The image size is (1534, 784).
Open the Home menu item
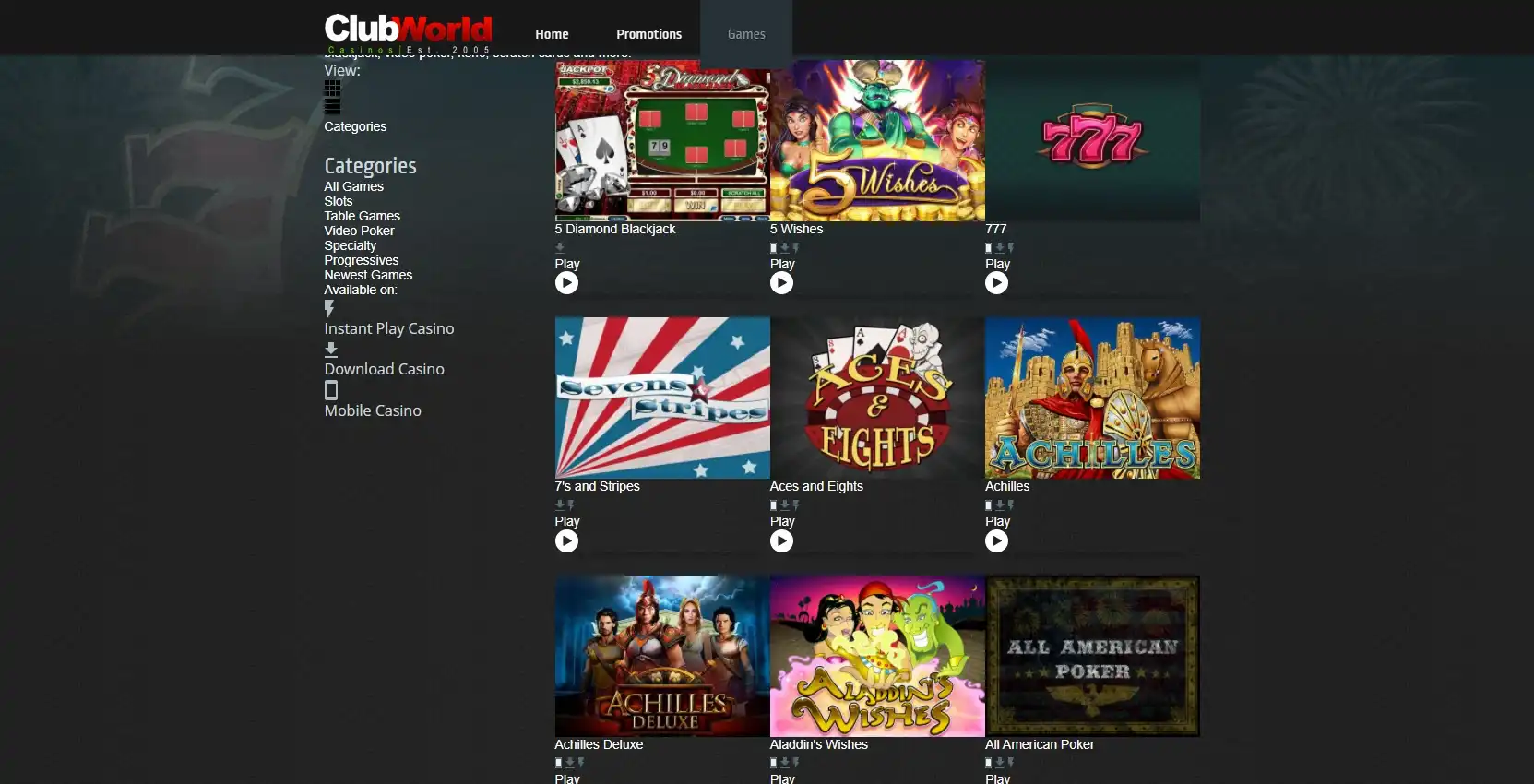552,34
